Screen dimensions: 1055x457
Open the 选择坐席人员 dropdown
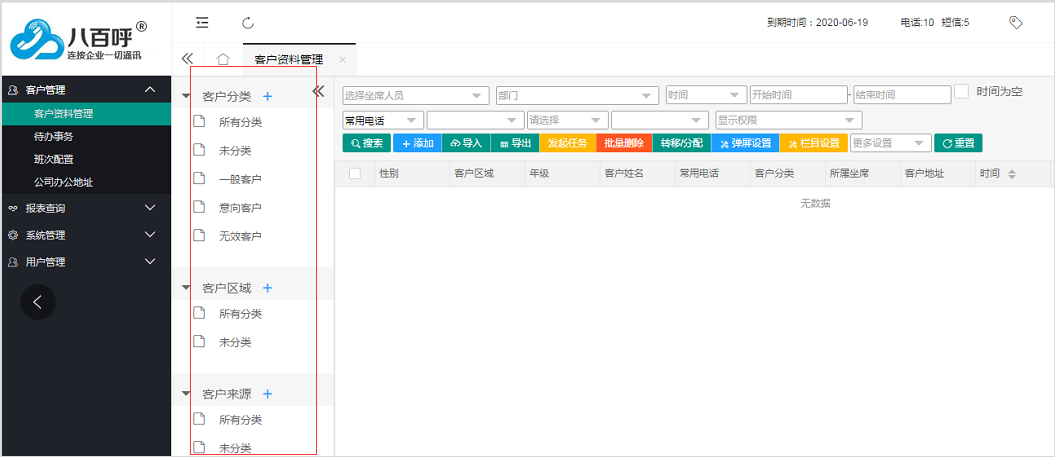pyautogui.click(x=416, y=96)
